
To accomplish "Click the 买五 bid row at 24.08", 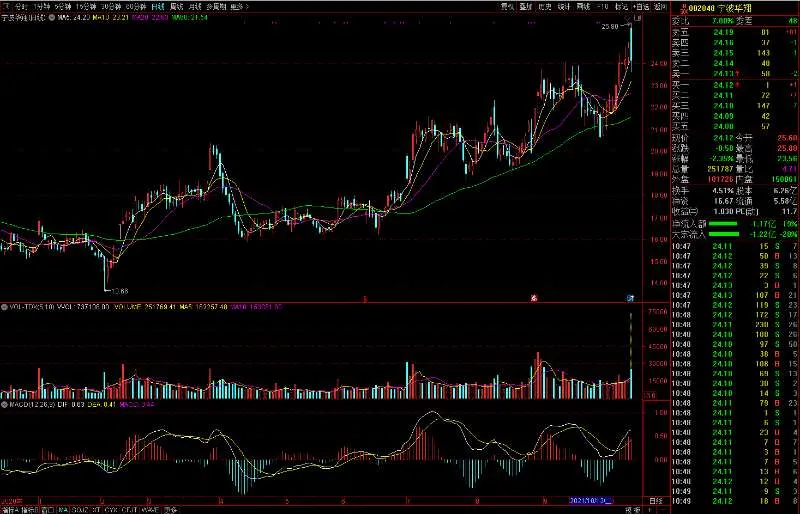I will [735, 126].
